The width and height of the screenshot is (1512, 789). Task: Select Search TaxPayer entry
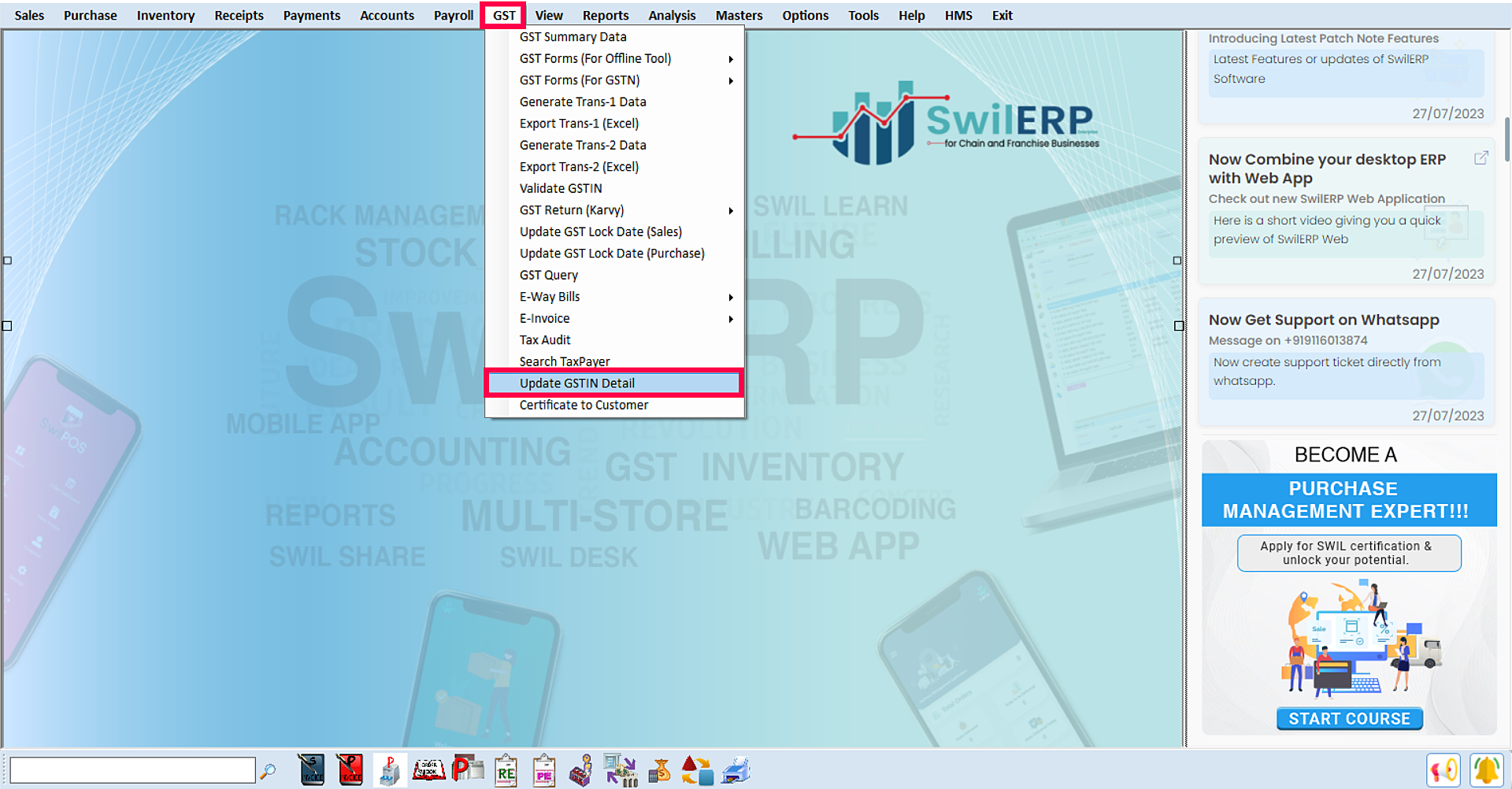[614, 361]
